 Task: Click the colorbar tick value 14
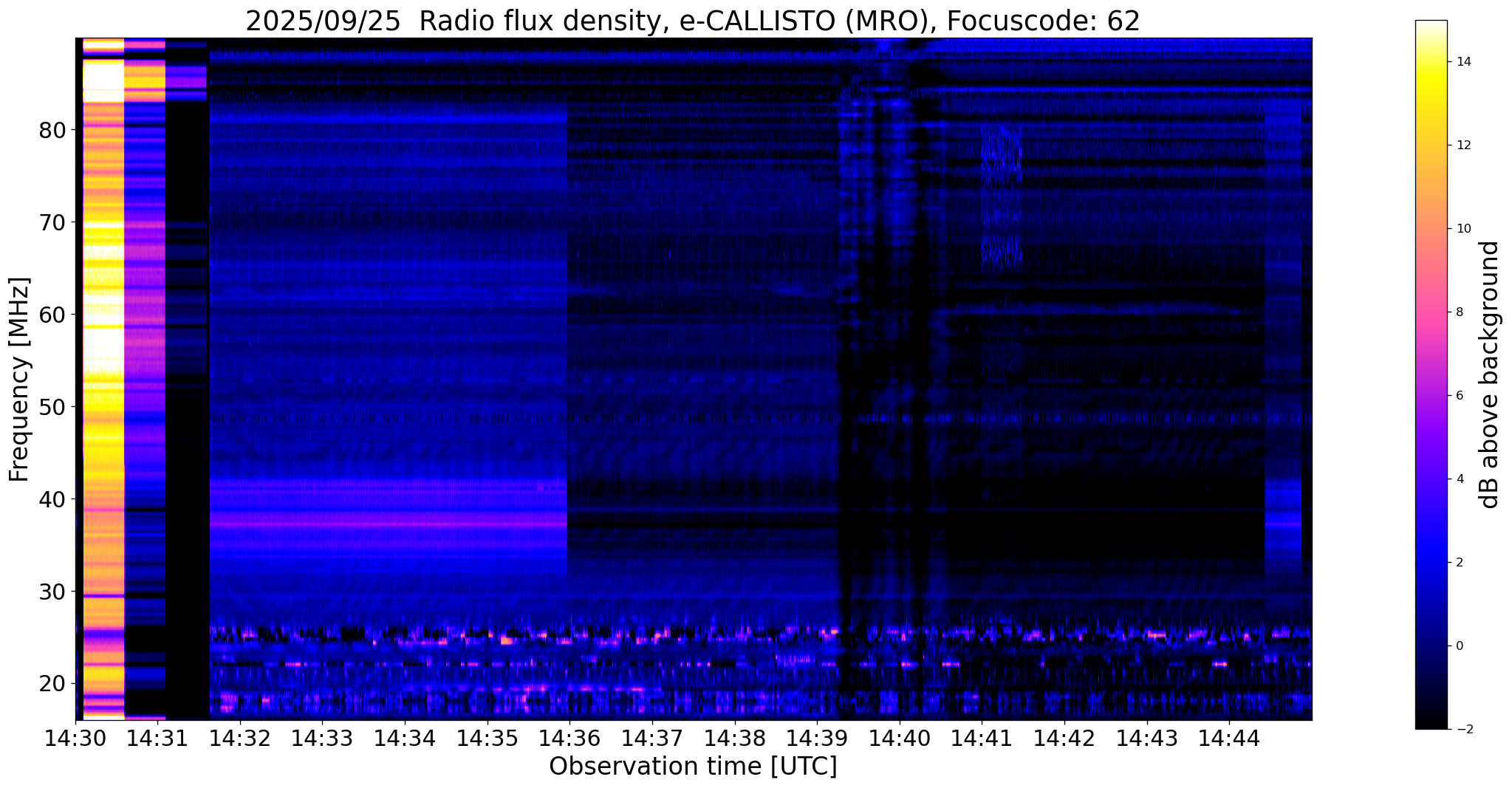pos(1463,62)
